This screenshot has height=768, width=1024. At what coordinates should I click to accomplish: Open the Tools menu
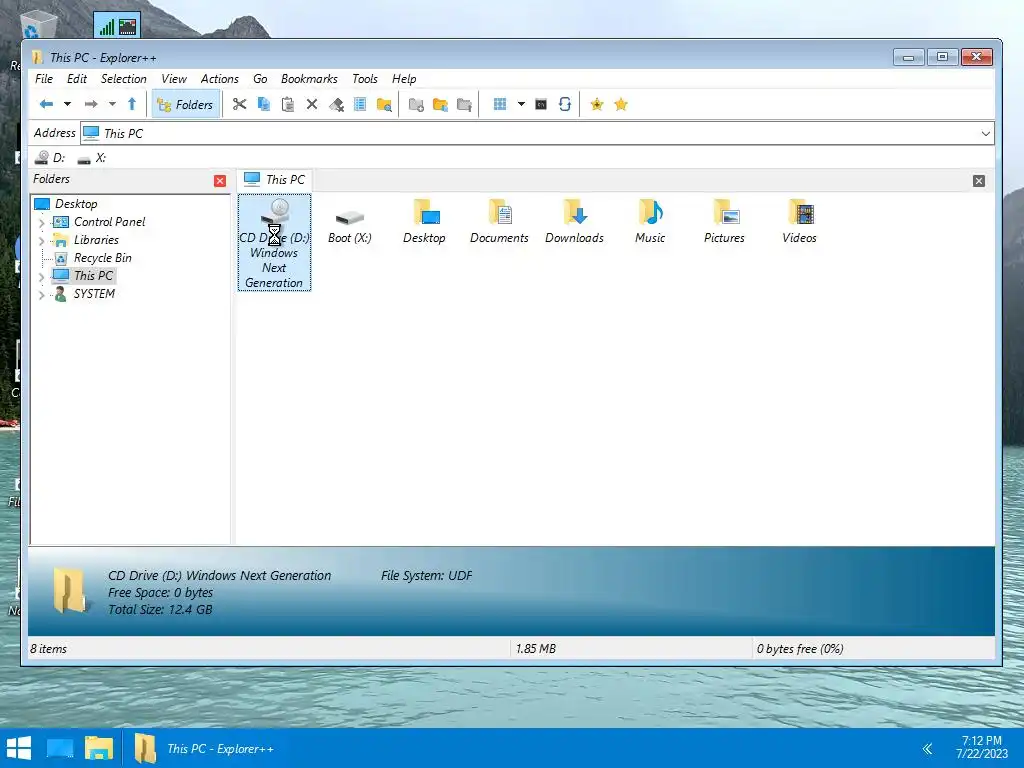tap(364, 78)
